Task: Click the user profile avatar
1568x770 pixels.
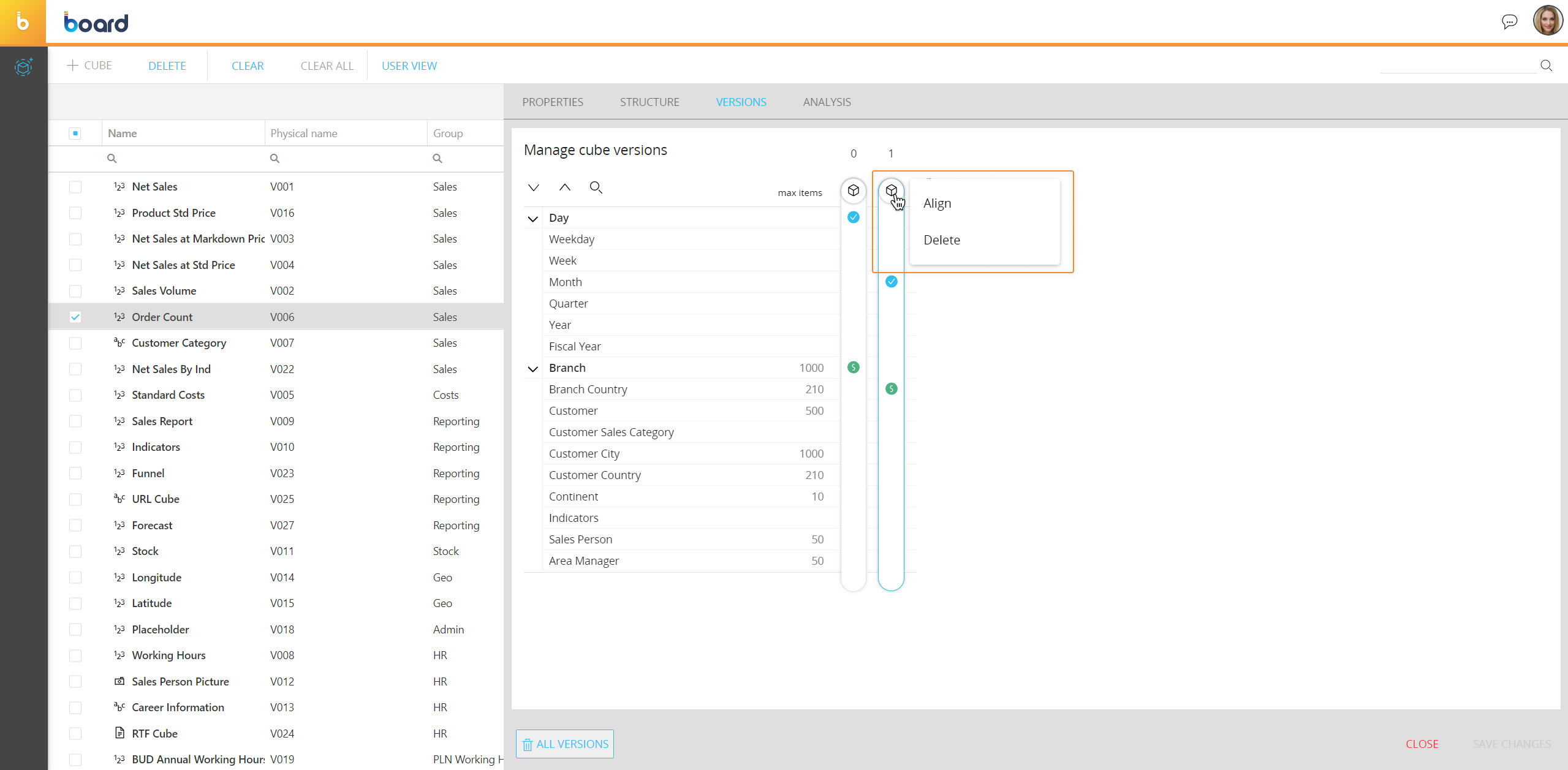Action: pyautogui.click(x=1547, y=21)
